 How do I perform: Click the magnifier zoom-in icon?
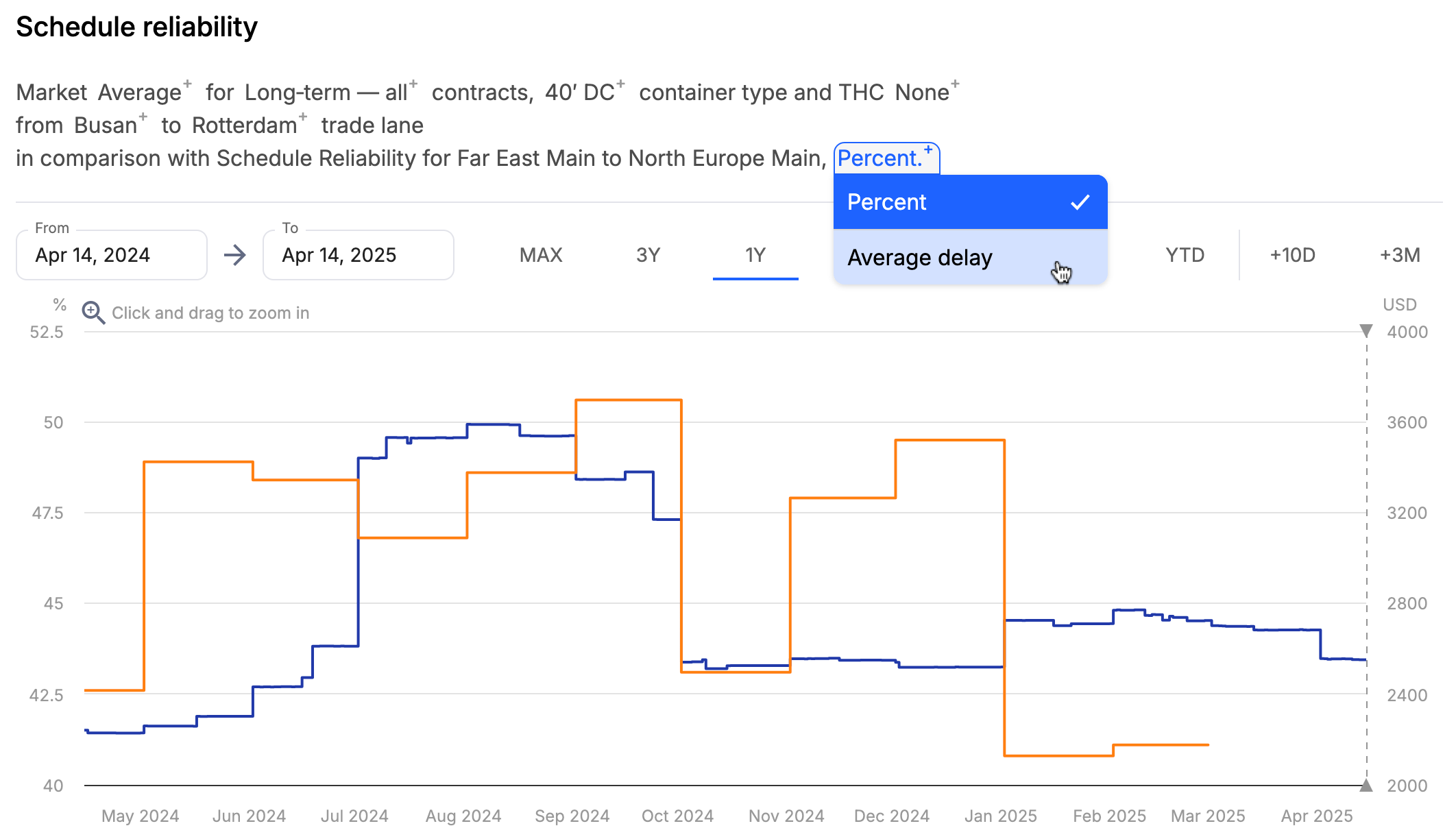pyautogui.click(x=93, y=313)
